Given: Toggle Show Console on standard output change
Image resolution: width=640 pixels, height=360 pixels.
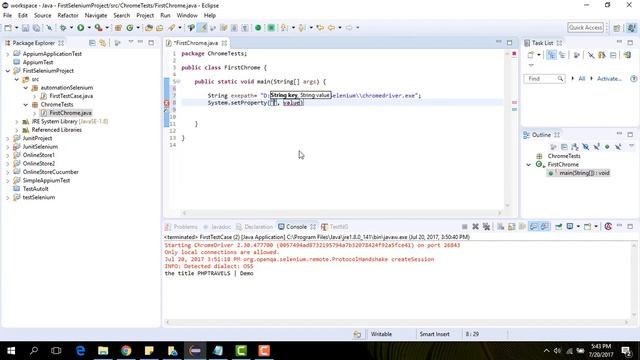Looking at the screenshot, I should click(x=533, y=227).
